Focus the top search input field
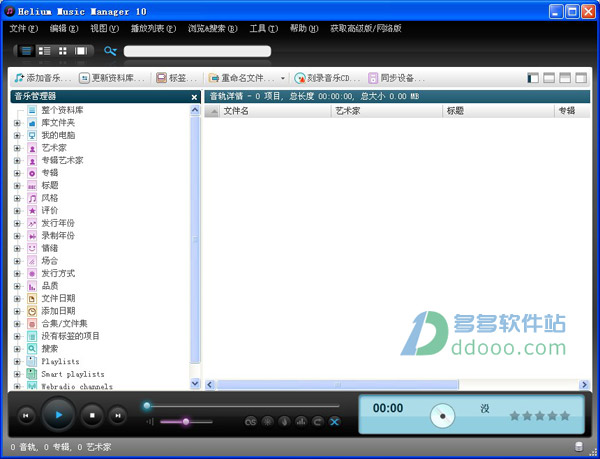The width and height of the screenshot is (600, 459). pyautogui.click(x=197, y=51)
